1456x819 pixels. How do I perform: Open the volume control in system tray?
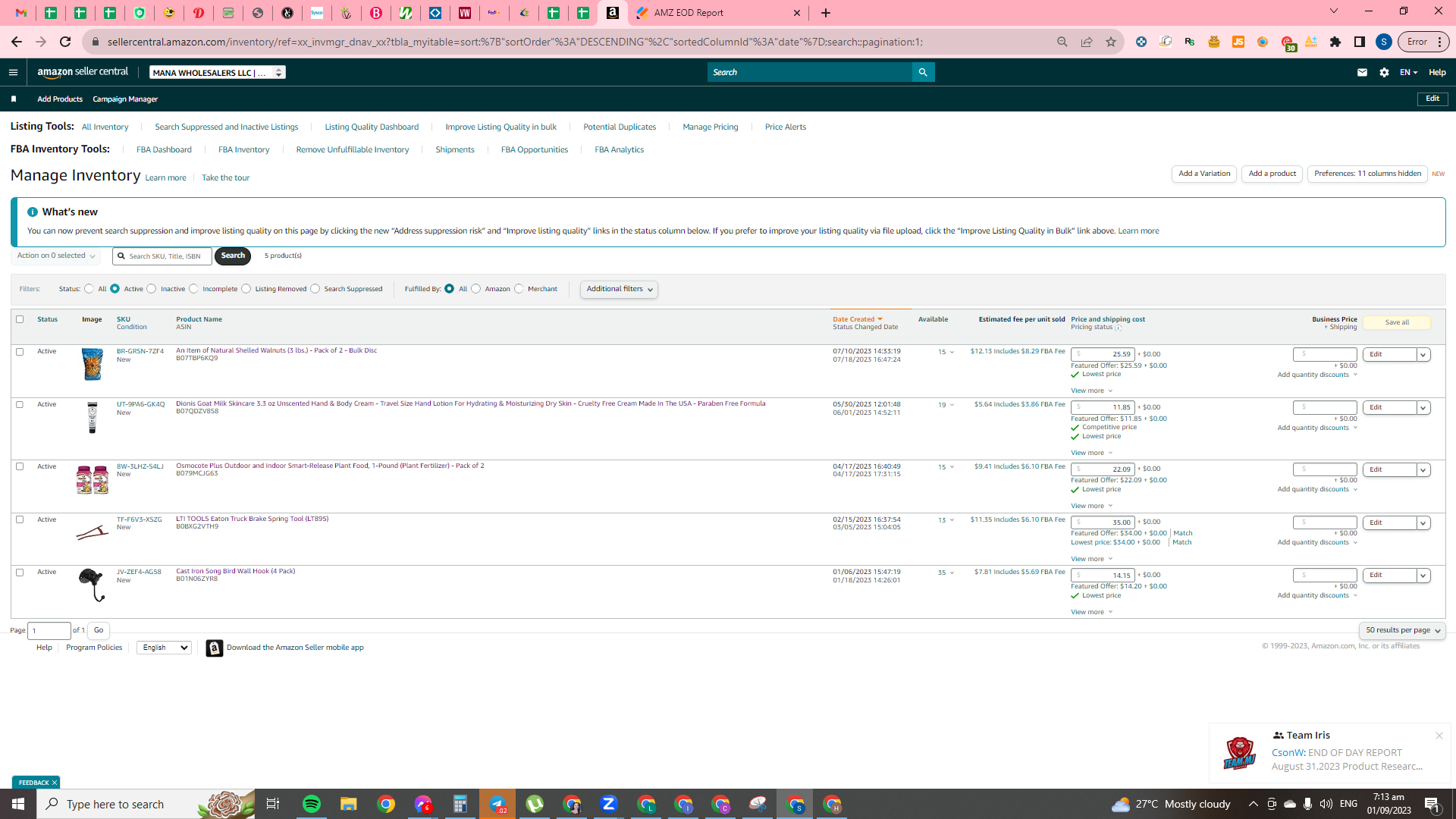point(1326,804)
